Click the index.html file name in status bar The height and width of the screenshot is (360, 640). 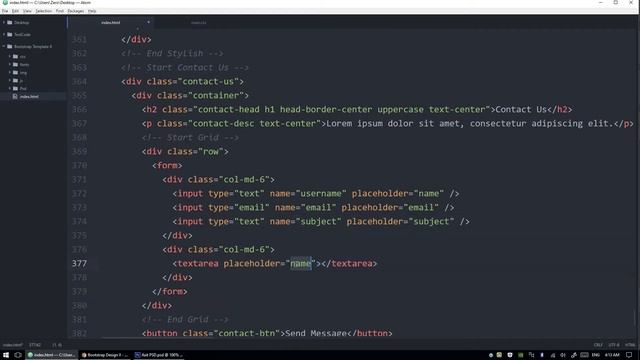[x=12, y=345]
